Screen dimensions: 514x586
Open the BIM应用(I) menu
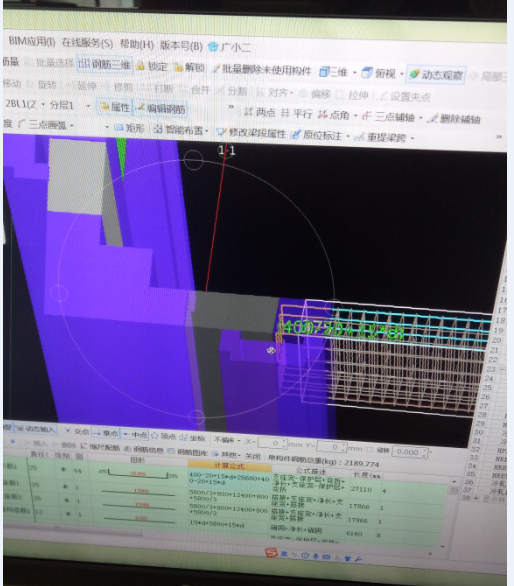[x=31, y=41]
